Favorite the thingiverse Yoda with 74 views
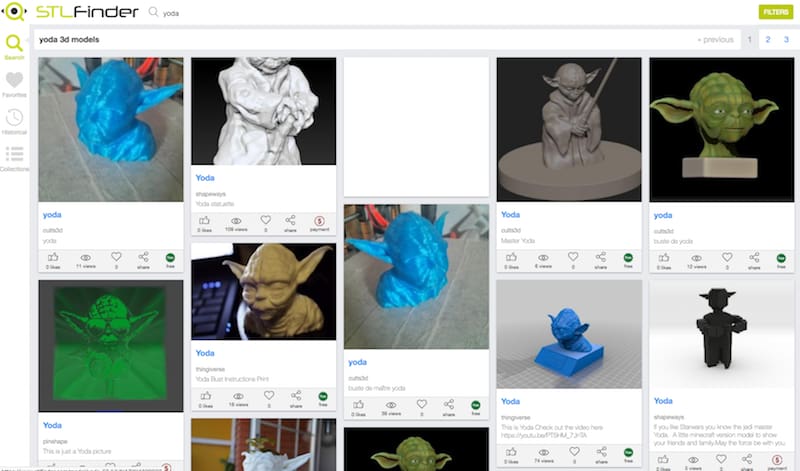 (574, 454)
